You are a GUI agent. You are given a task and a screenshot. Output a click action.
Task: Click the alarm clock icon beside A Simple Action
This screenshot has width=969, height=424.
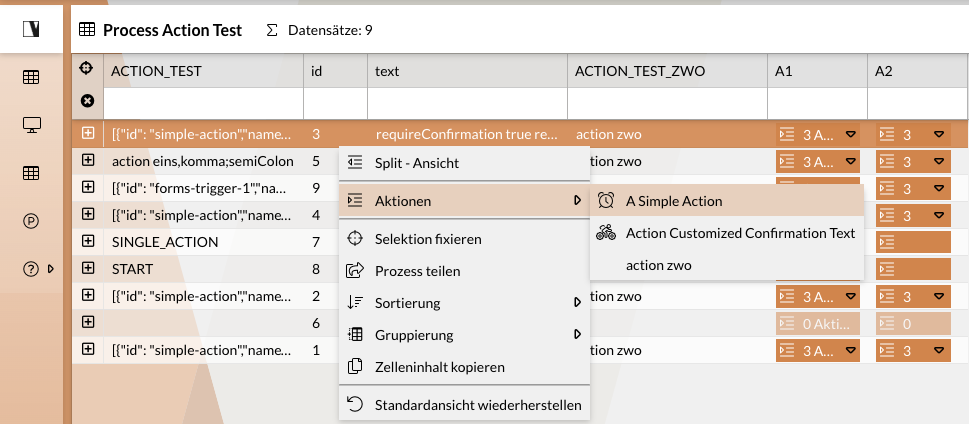[606, 201]
